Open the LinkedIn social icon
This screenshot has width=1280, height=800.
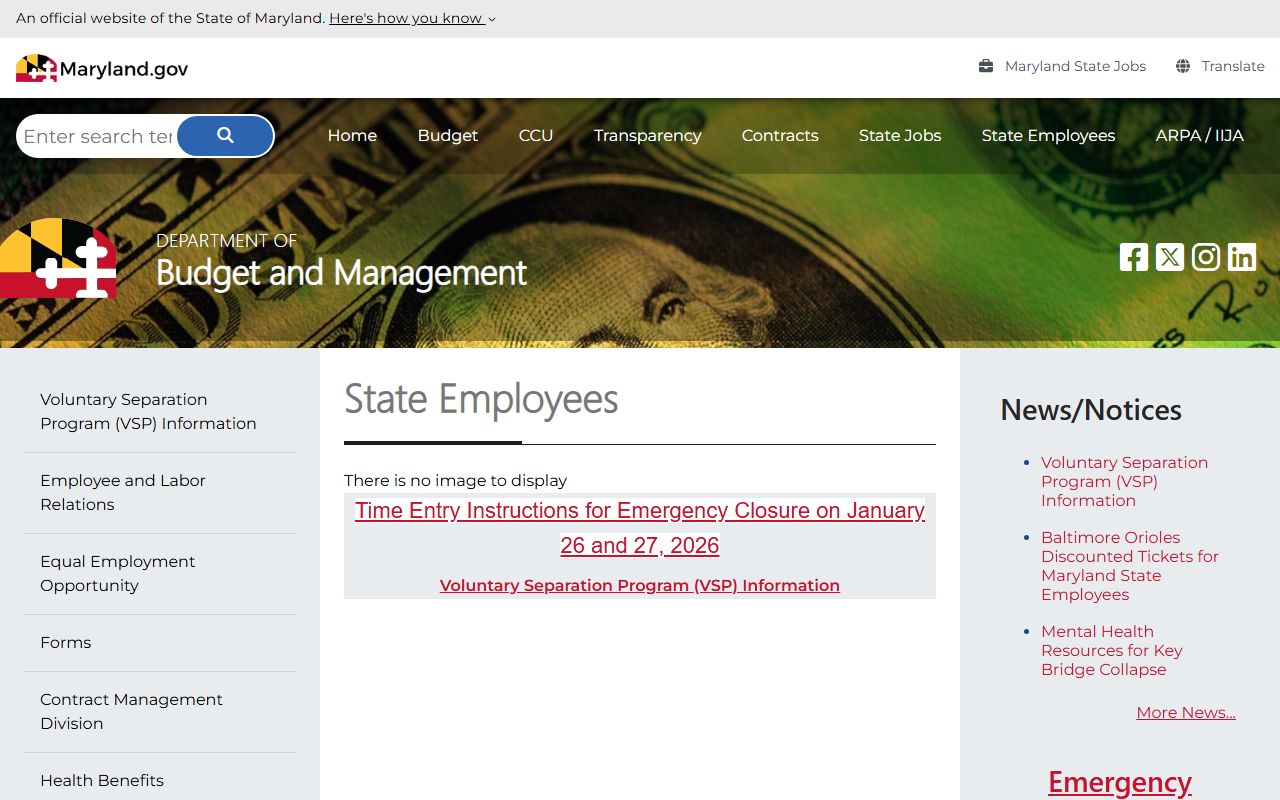pyautogui.click(x=1242, y=257)
